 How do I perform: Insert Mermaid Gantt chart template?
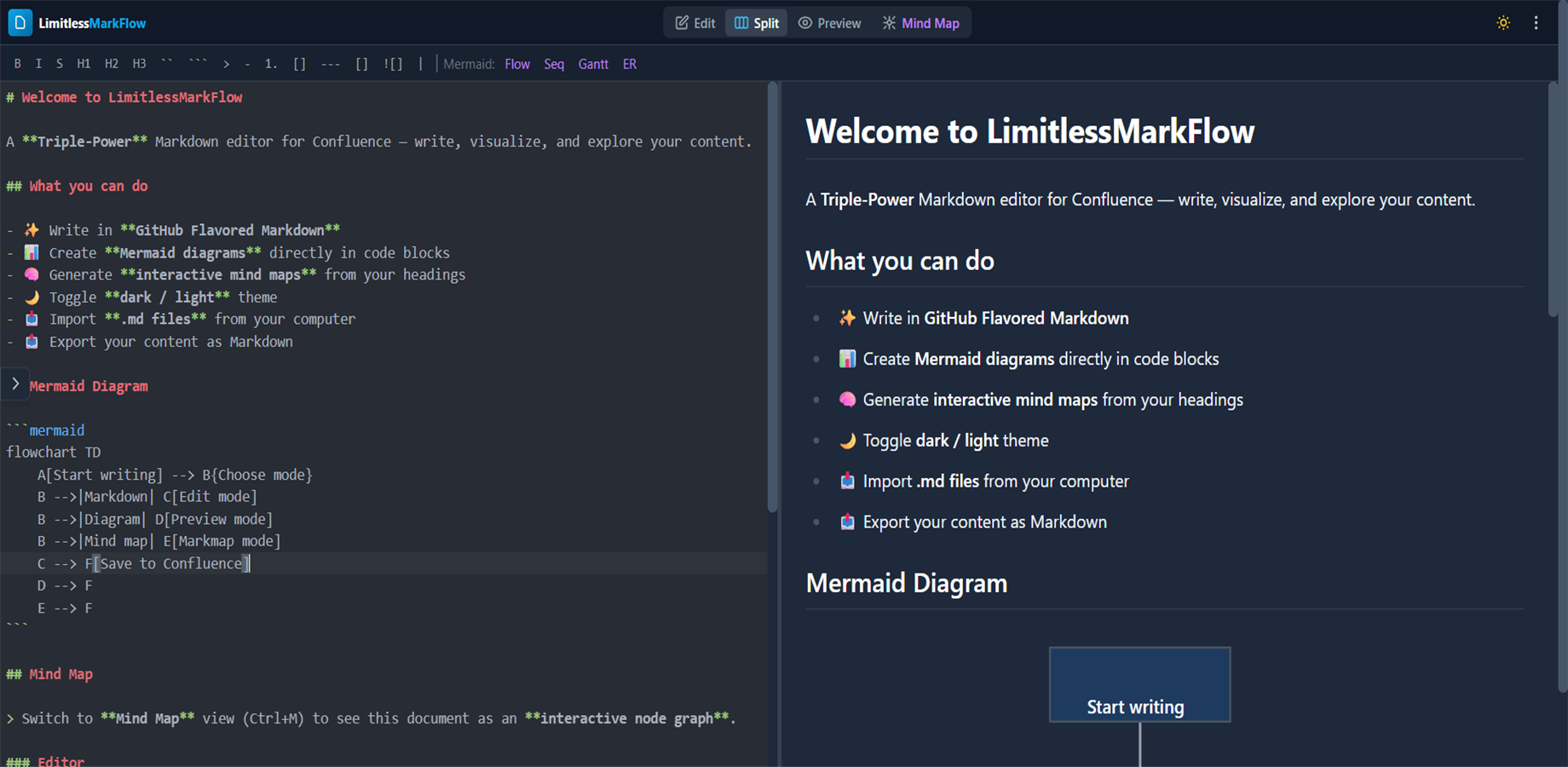click(x=593, y=64)
